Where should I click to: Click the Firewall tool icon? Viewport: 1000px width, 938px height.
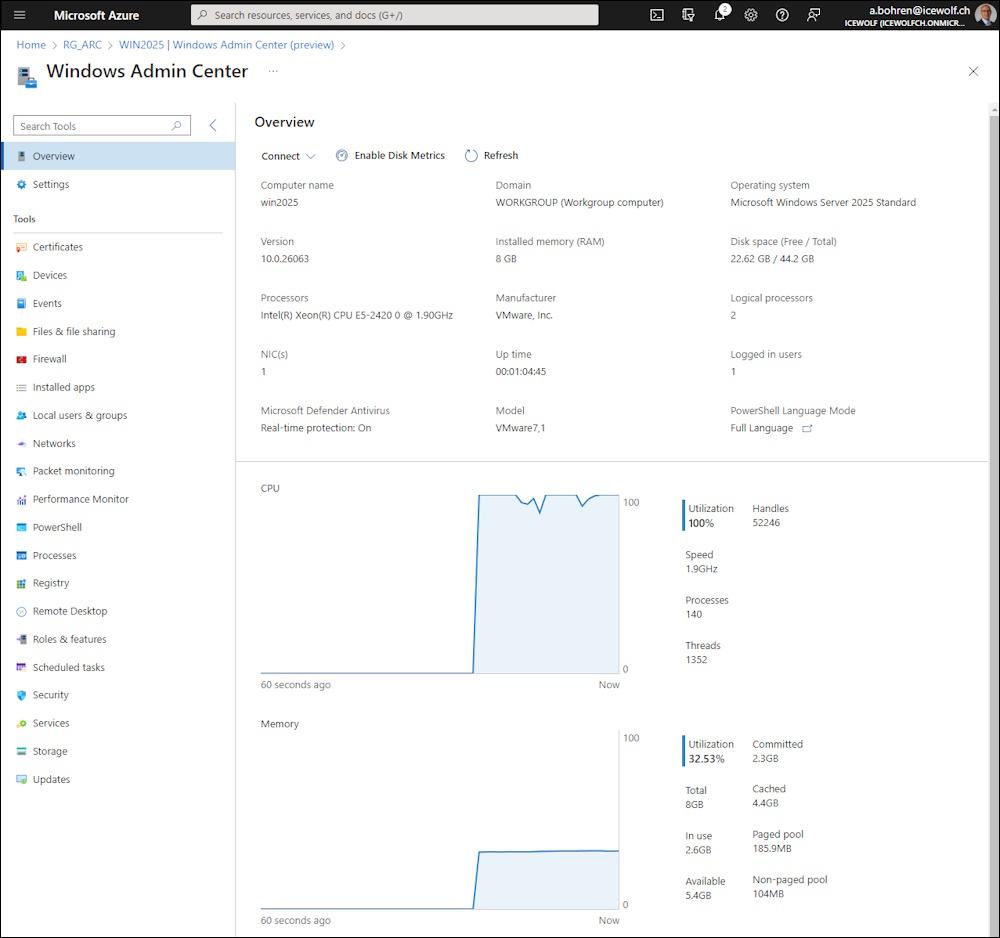point(21,359)
